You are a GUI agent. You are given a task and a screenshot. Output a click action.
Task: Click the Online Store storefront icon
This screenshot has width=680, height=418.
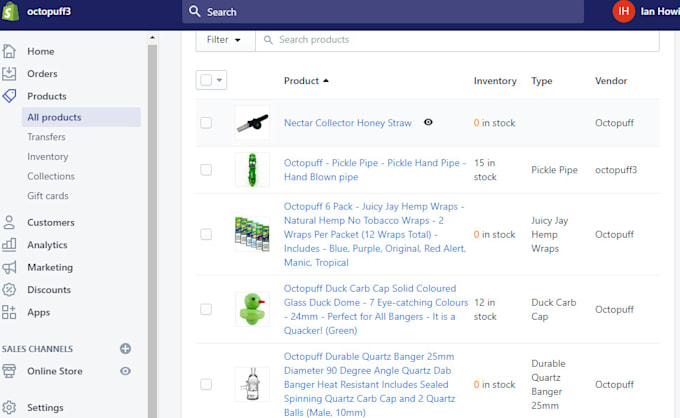click(9, 371)
